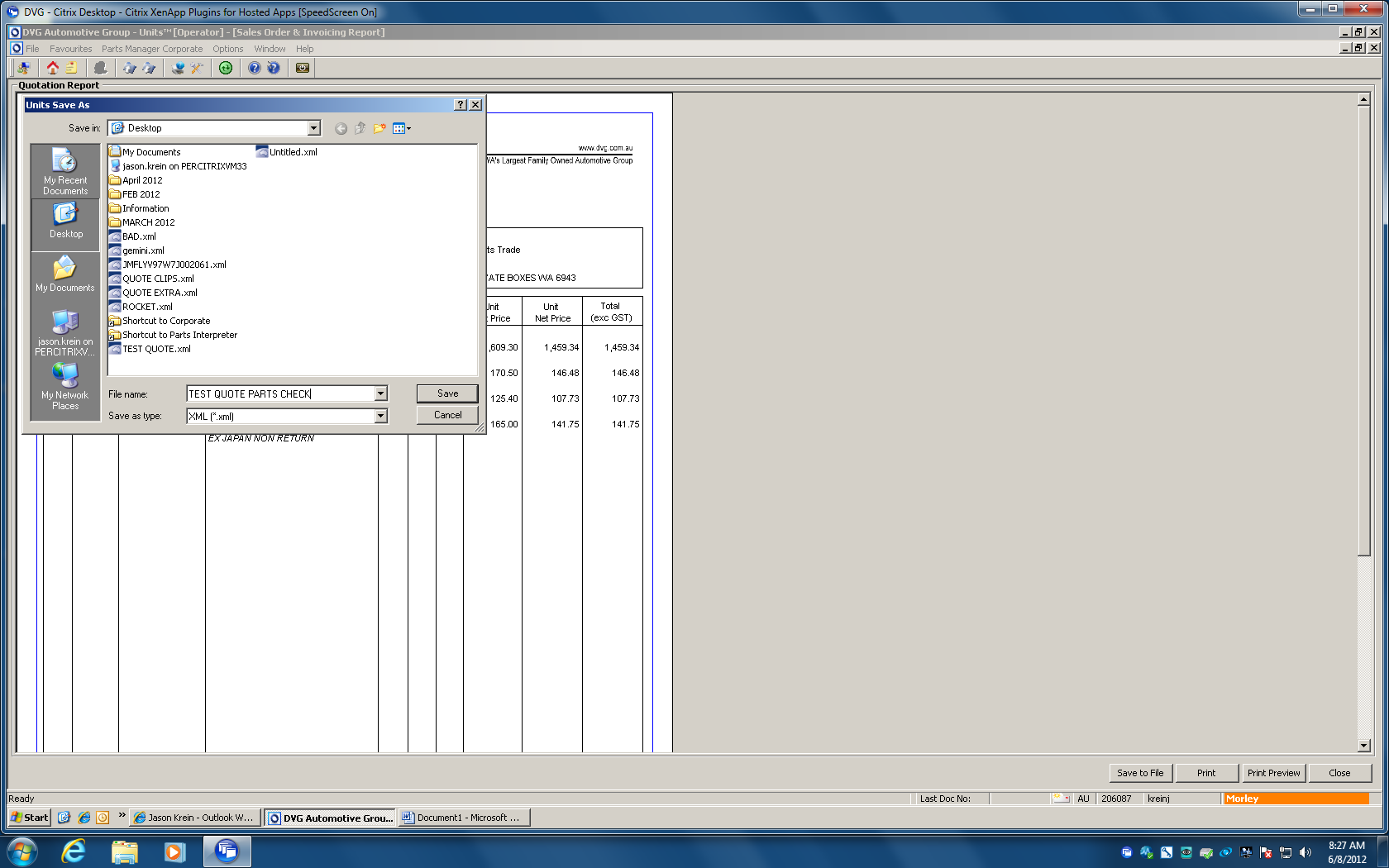Click the Print Preview button
Viewport: 1389px width, 868px height.
pos(1273,773)
